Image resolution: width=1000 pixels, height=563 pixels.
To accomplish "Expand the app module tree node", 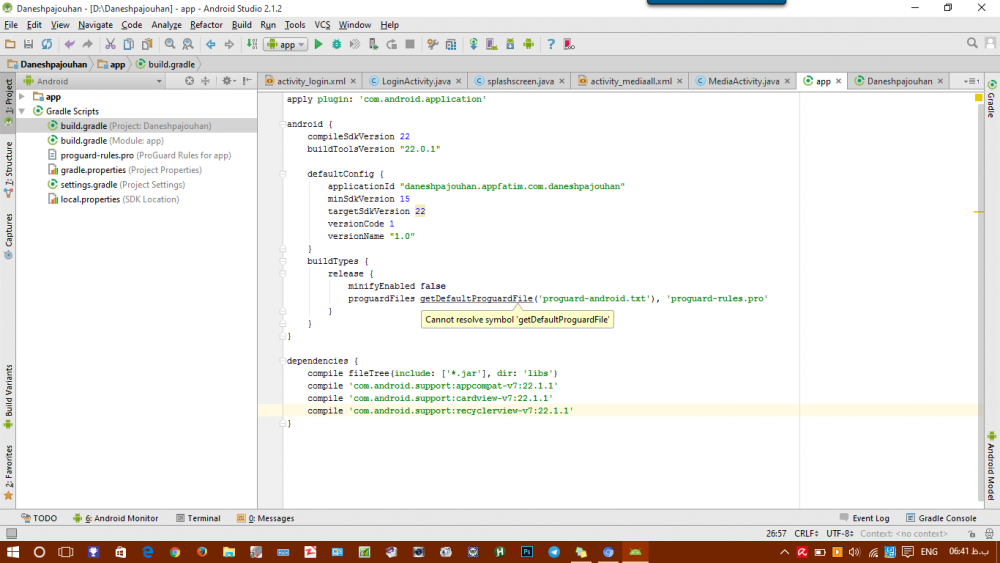I will (22, 97).
